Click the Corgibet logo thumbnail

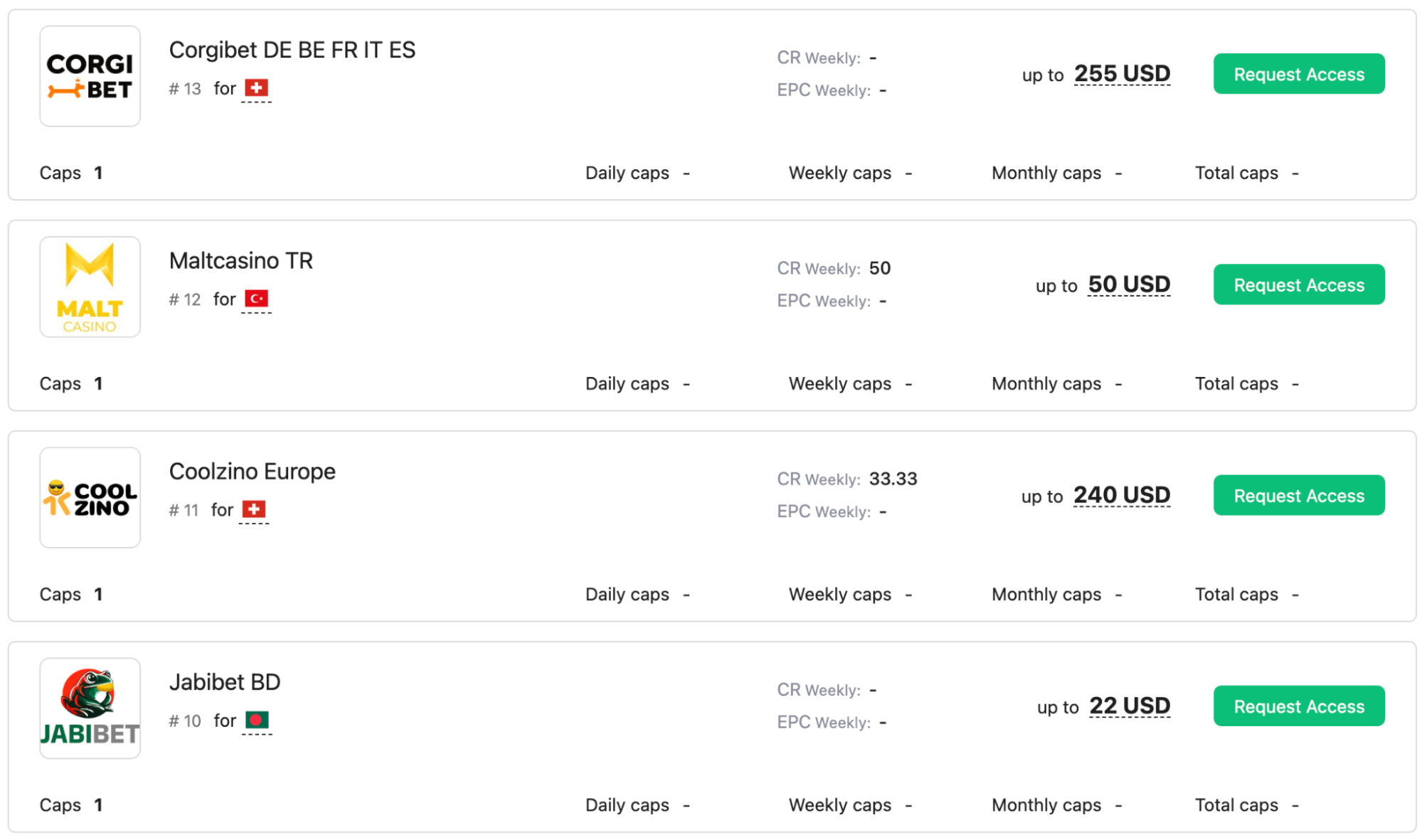click(90, 76)
